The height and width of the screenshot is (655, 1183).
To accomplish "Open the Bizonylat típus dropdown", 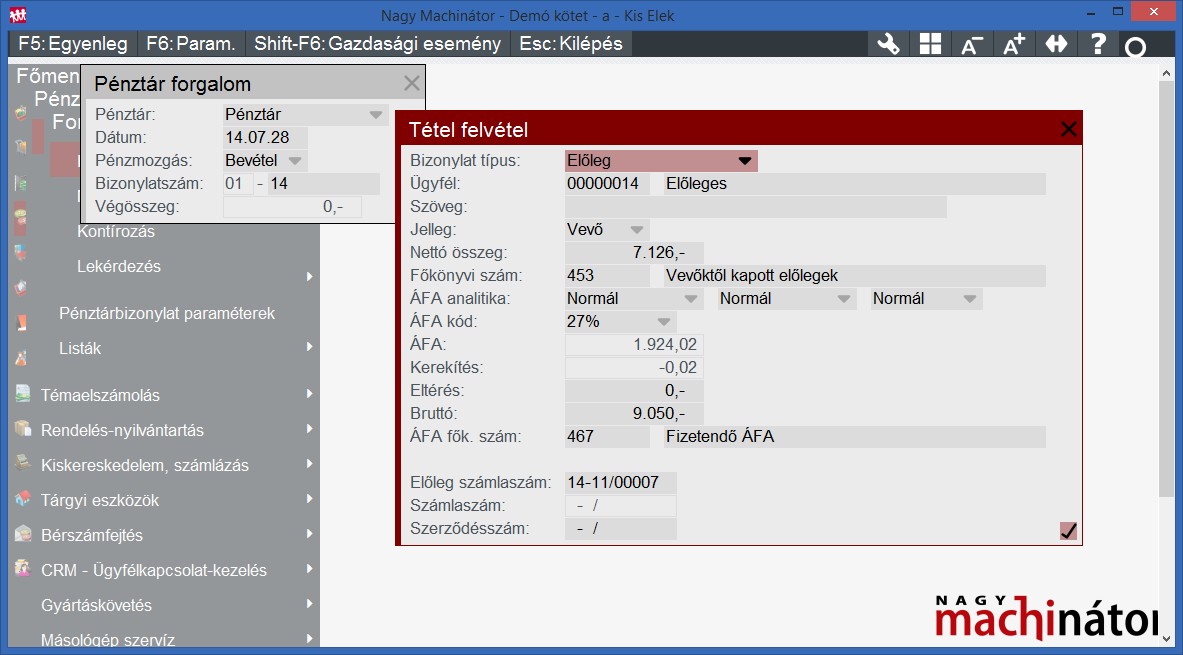I will (x=745, y=161).
